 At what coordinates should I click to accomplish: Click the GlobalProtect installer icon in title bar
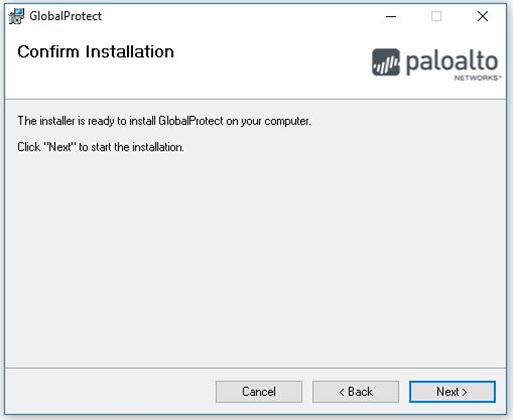tap(16, 16)
